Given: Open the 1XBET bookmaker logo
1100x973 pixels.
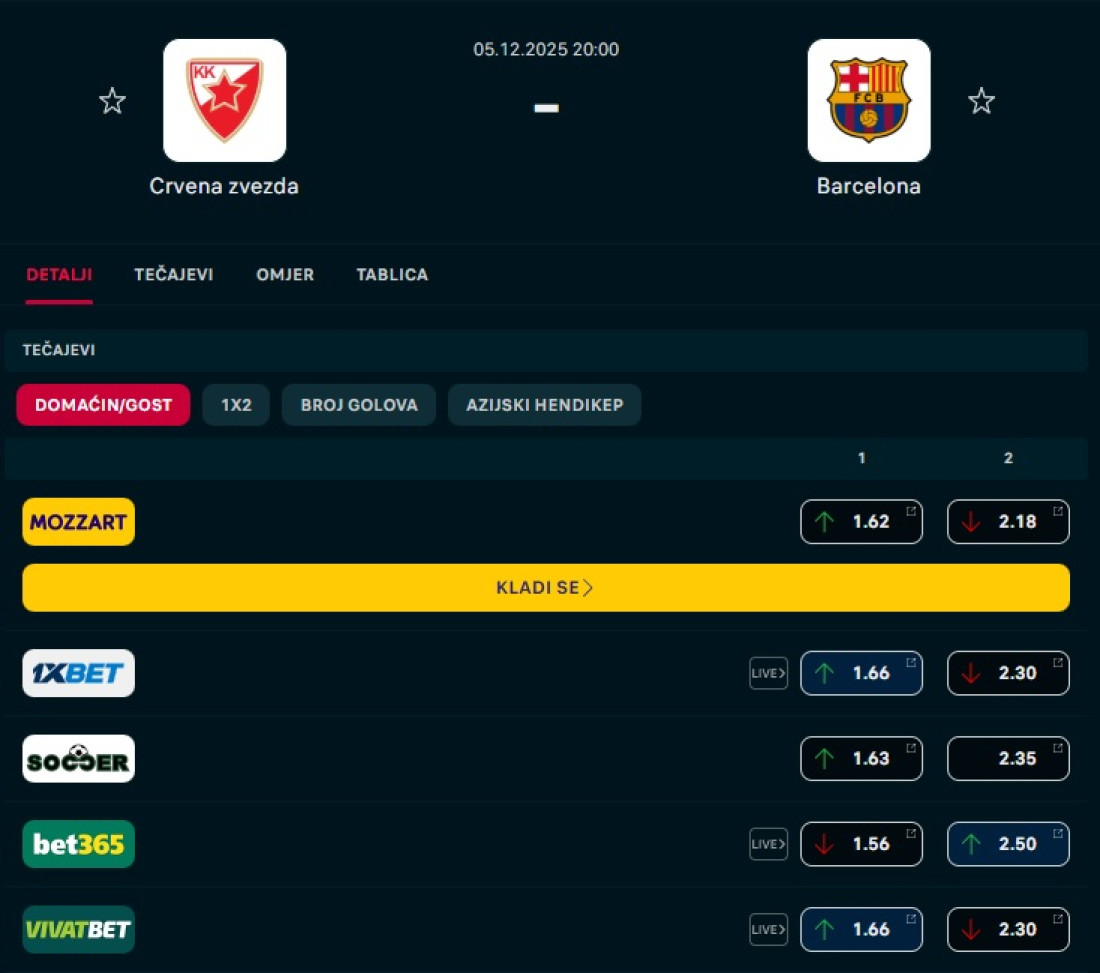Looking at the screenshot, I should coord(79,673).
